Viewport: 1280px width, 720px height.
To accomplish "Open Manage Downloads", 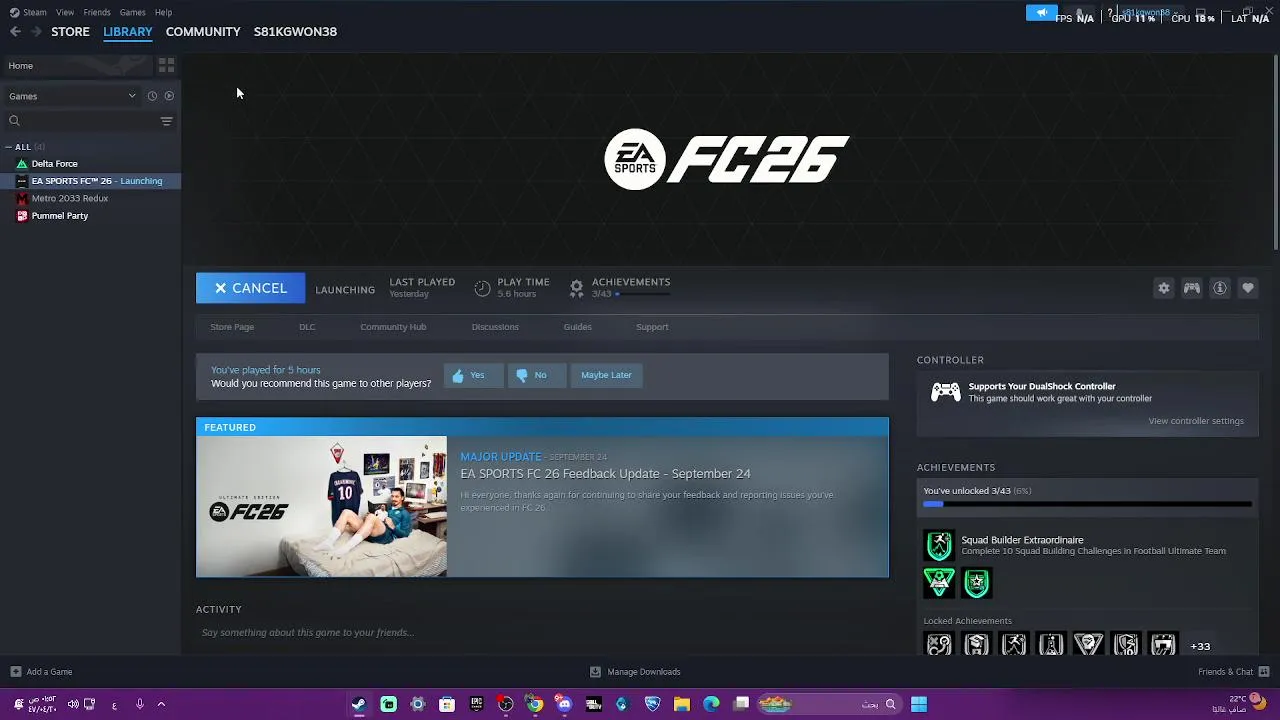I will point(635,672).
